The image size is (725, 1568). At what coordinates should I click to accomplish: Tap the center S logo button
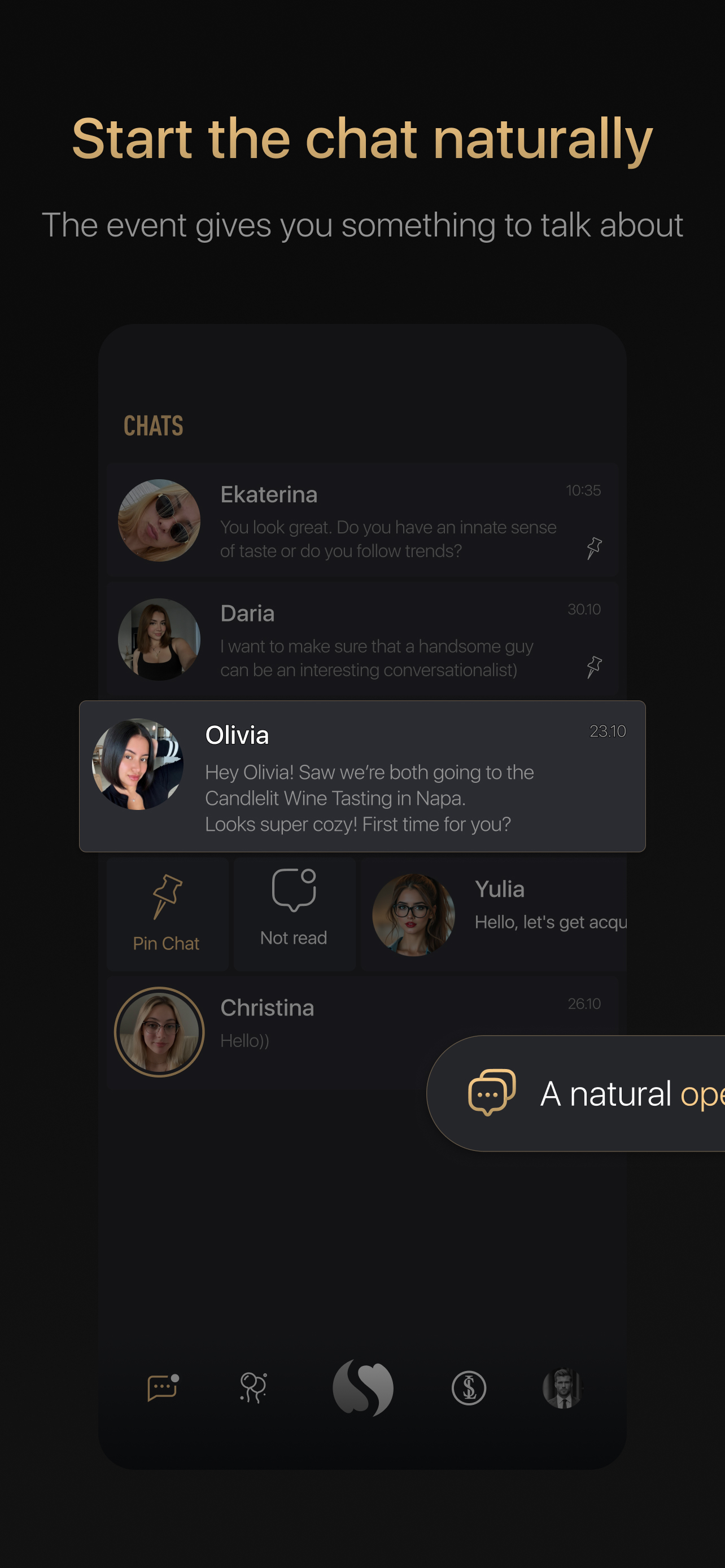[363, 1388]
